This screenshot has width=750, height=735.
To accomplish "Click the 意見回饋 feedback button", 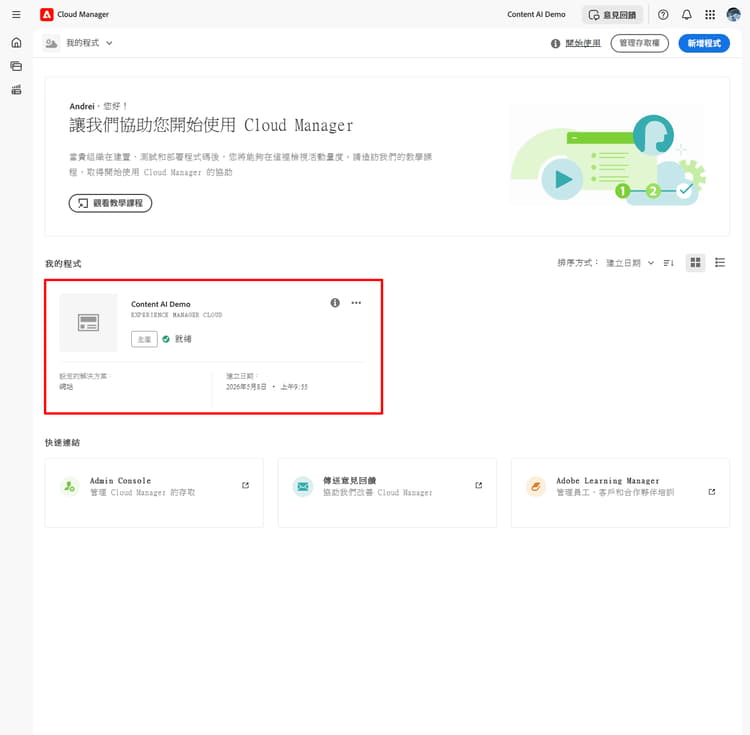I will [613, 15].
